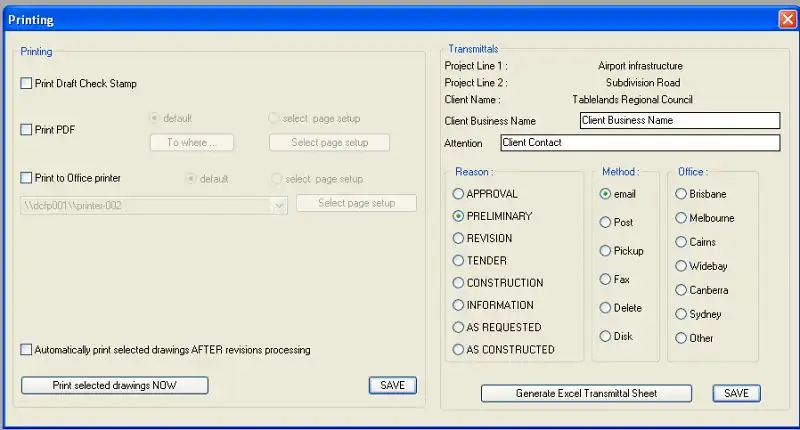Select Other office option
This screenshot has height=430, width=800.
pyautogui.click(x=681, y=338)
